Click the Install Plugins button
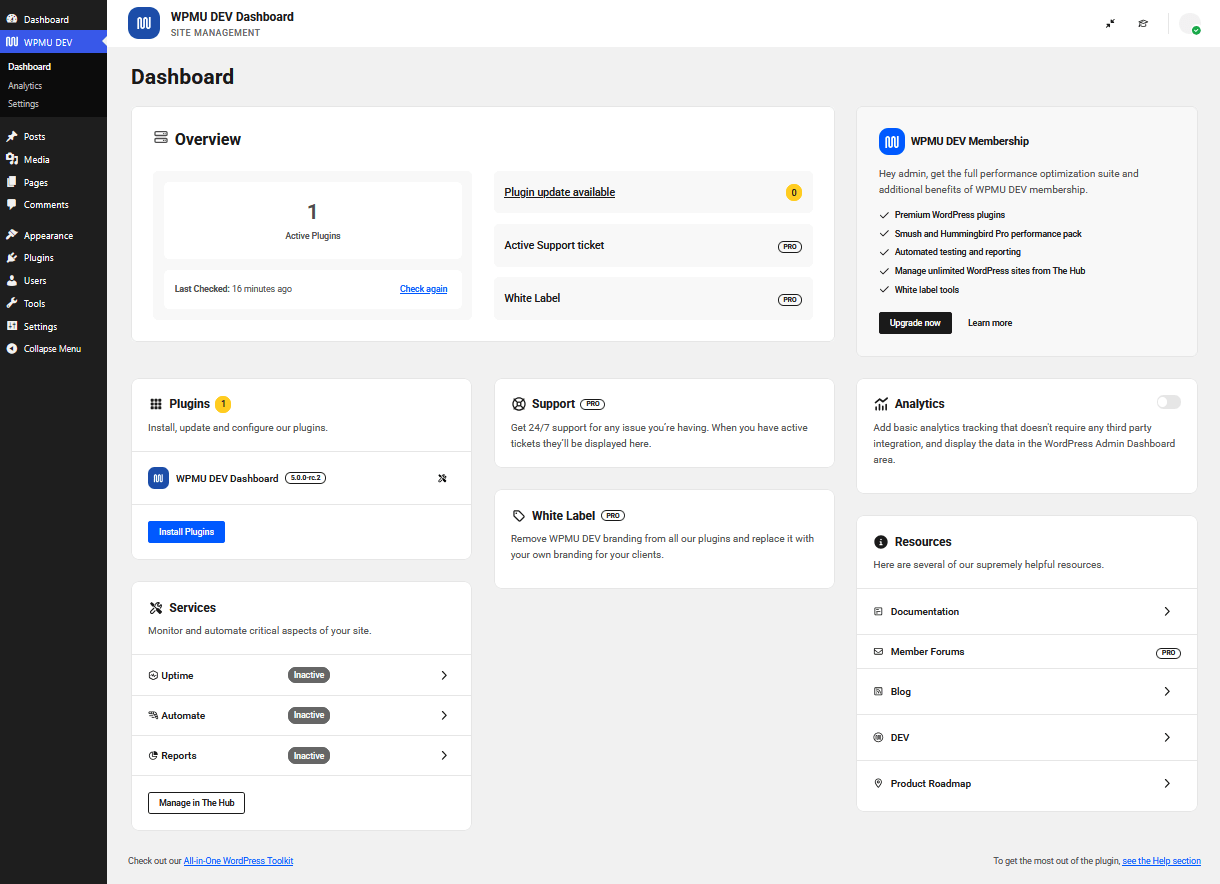This screenshot has height=884, width=1220. (186, 532)
